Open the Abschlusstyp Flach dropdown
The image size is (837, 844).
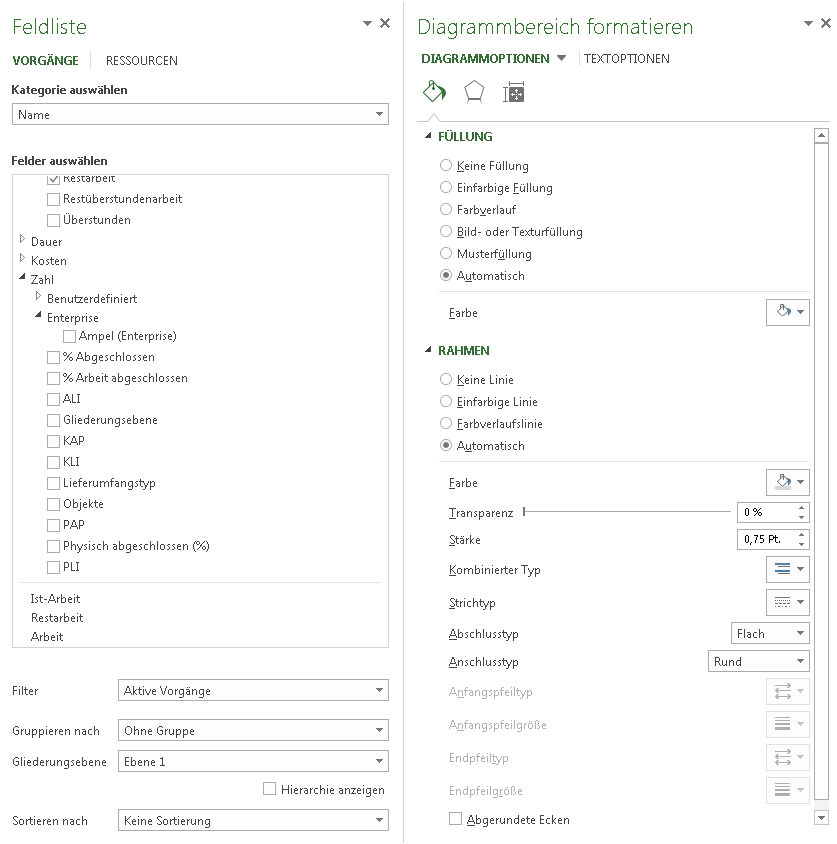(770, 633)
